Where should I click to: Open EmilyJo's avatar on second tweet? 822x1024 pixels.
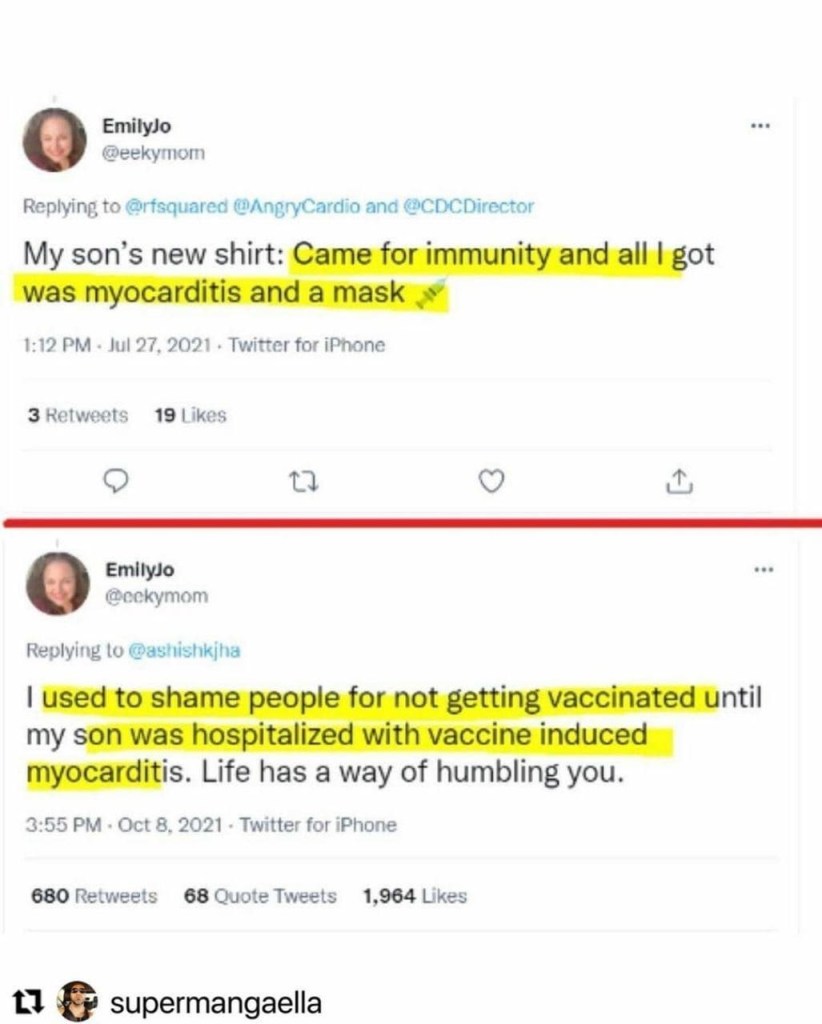pyautogui.click(x=58, y=583)
